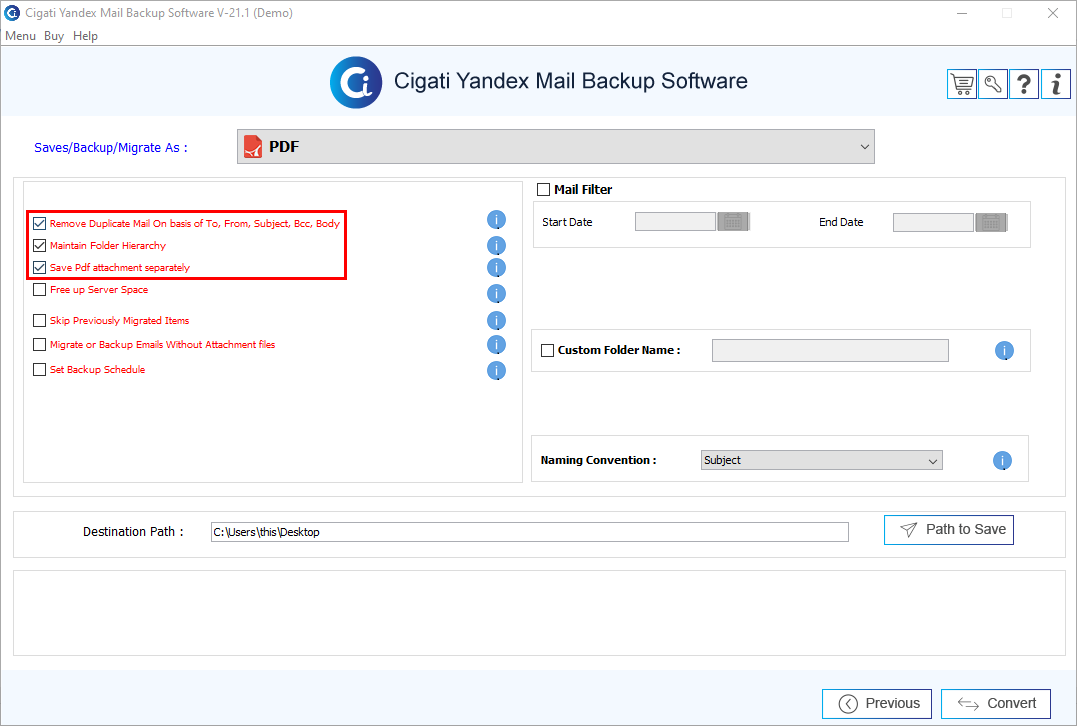The image size is (1077, 726).
Task: Open the Help menu
Action: [85, 36]
